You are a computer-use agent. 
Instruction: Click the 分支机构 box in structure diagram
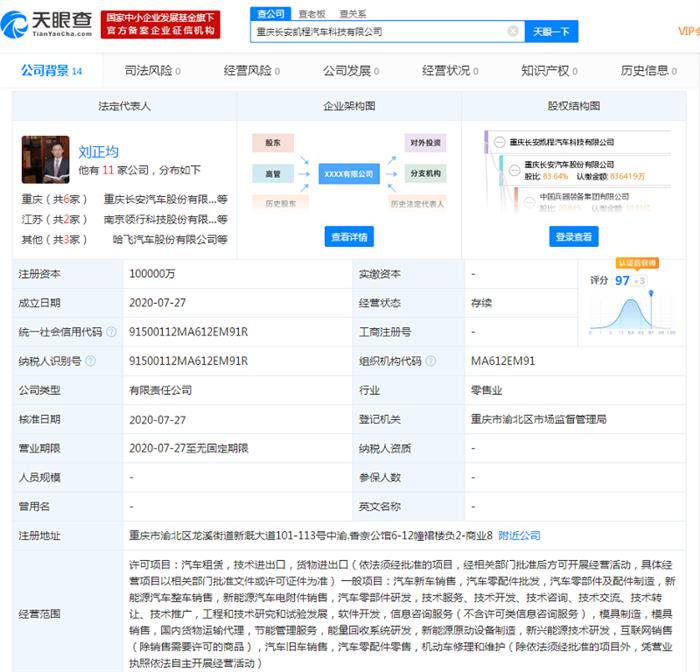tap(425, 174)
